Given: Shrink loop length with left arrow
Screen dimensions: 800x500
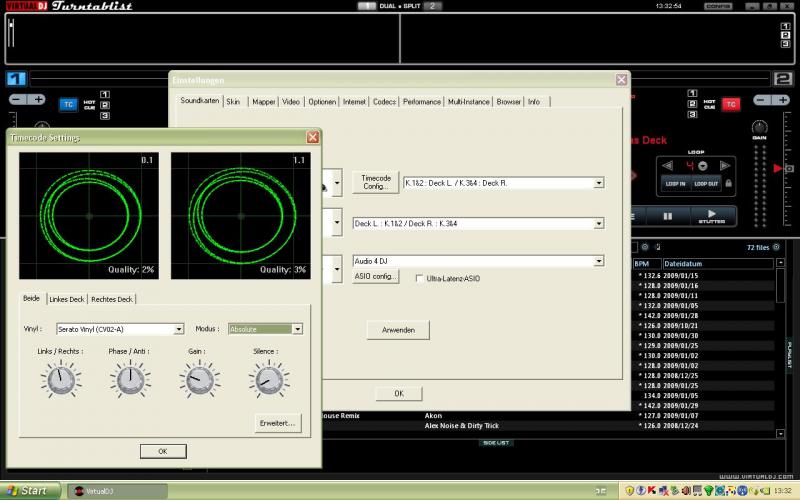Looking at the screenshot, I should [667, 166].
